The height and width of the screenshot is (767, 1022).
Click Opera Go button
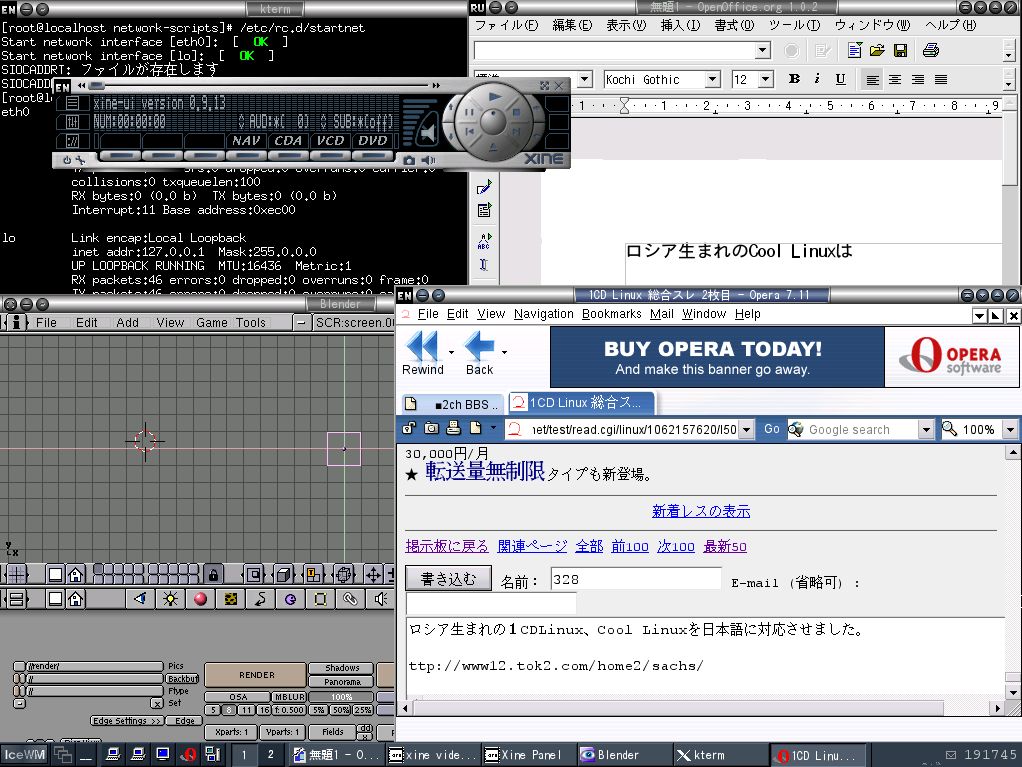(772, 429)
